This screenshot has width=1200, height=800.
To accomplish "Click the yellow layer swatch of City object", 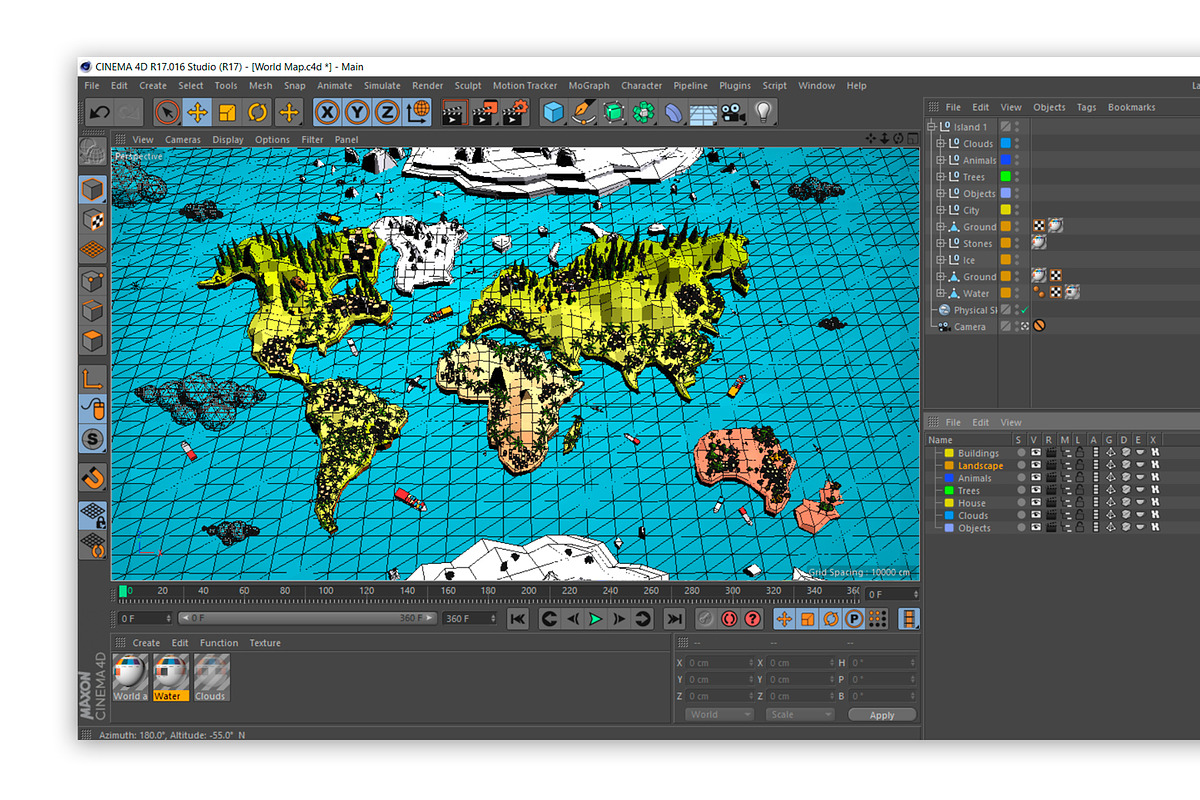I will point(1006,210).
